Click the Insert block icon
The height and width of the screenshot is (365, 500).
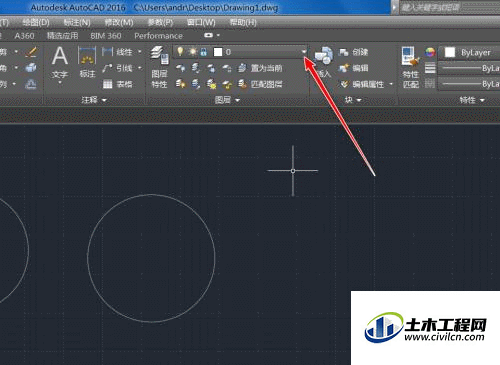(x=323, y=56)
